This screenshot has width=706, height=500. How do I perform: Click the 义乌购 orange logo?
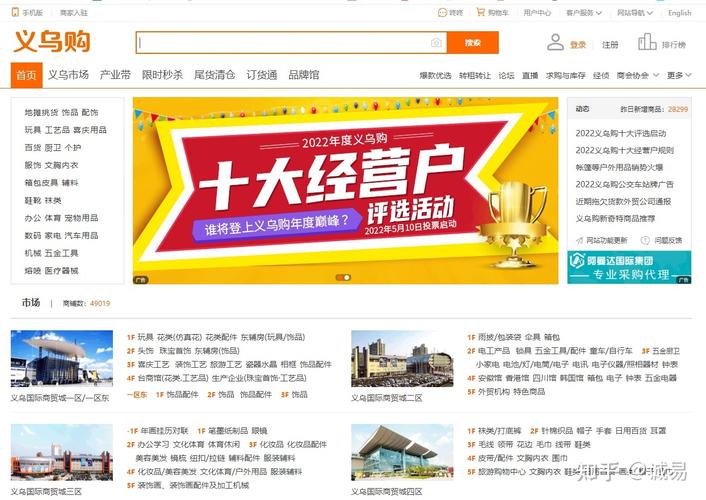[x=52, y=41]
